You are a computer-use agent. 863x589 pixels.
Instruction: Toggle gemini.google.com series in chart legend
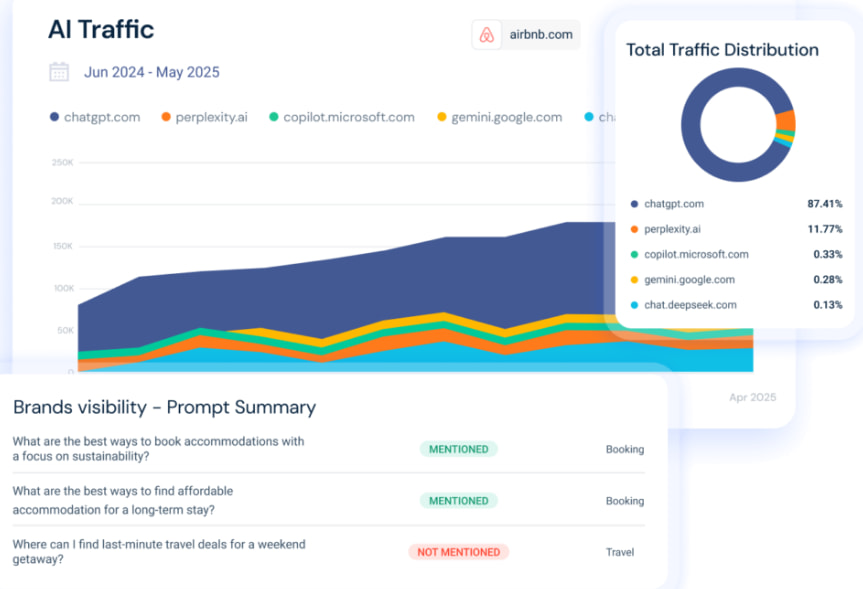(500, 117)
